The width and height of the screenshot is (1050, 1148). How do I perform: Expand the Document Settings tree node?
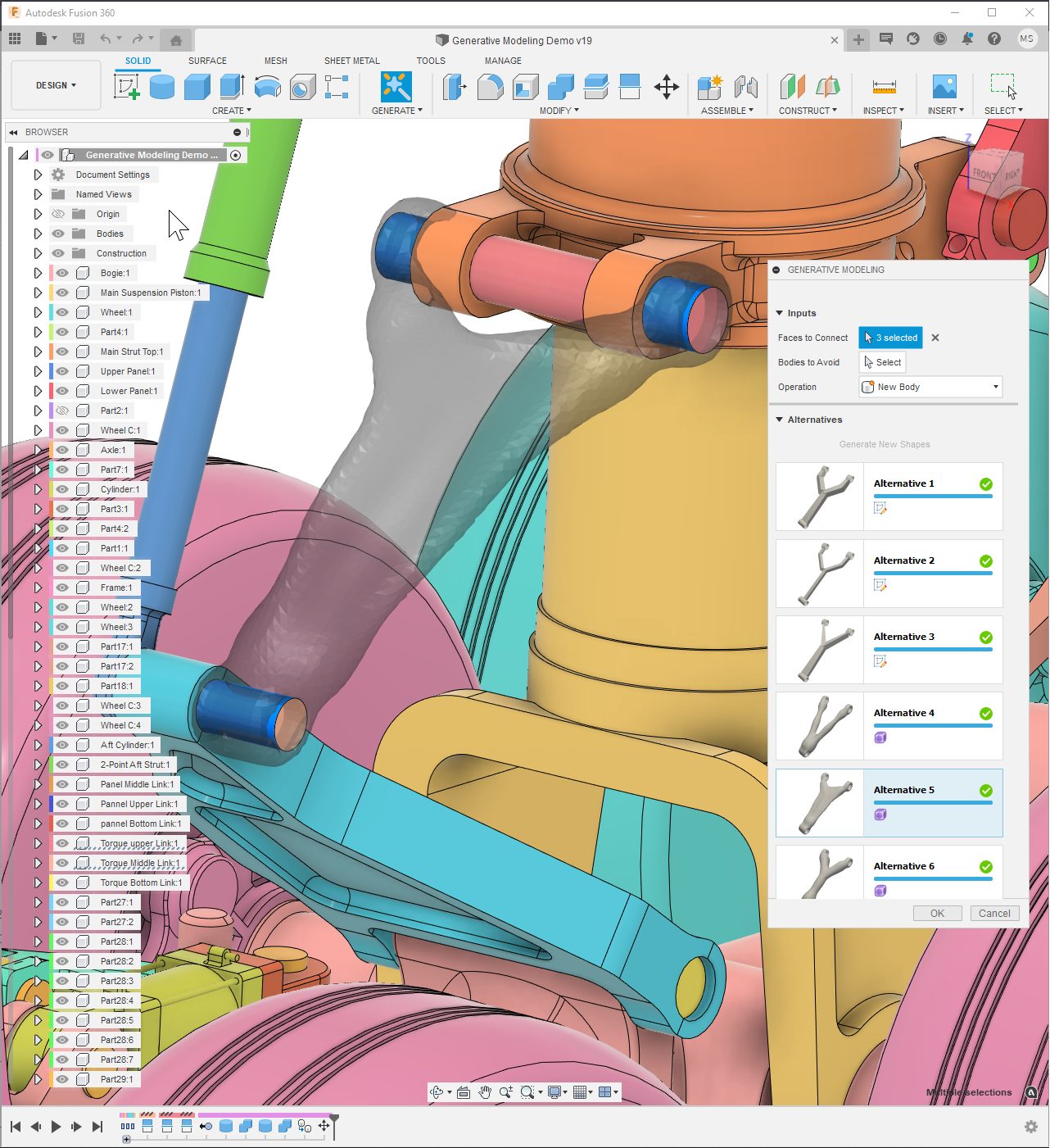[38, 175]
